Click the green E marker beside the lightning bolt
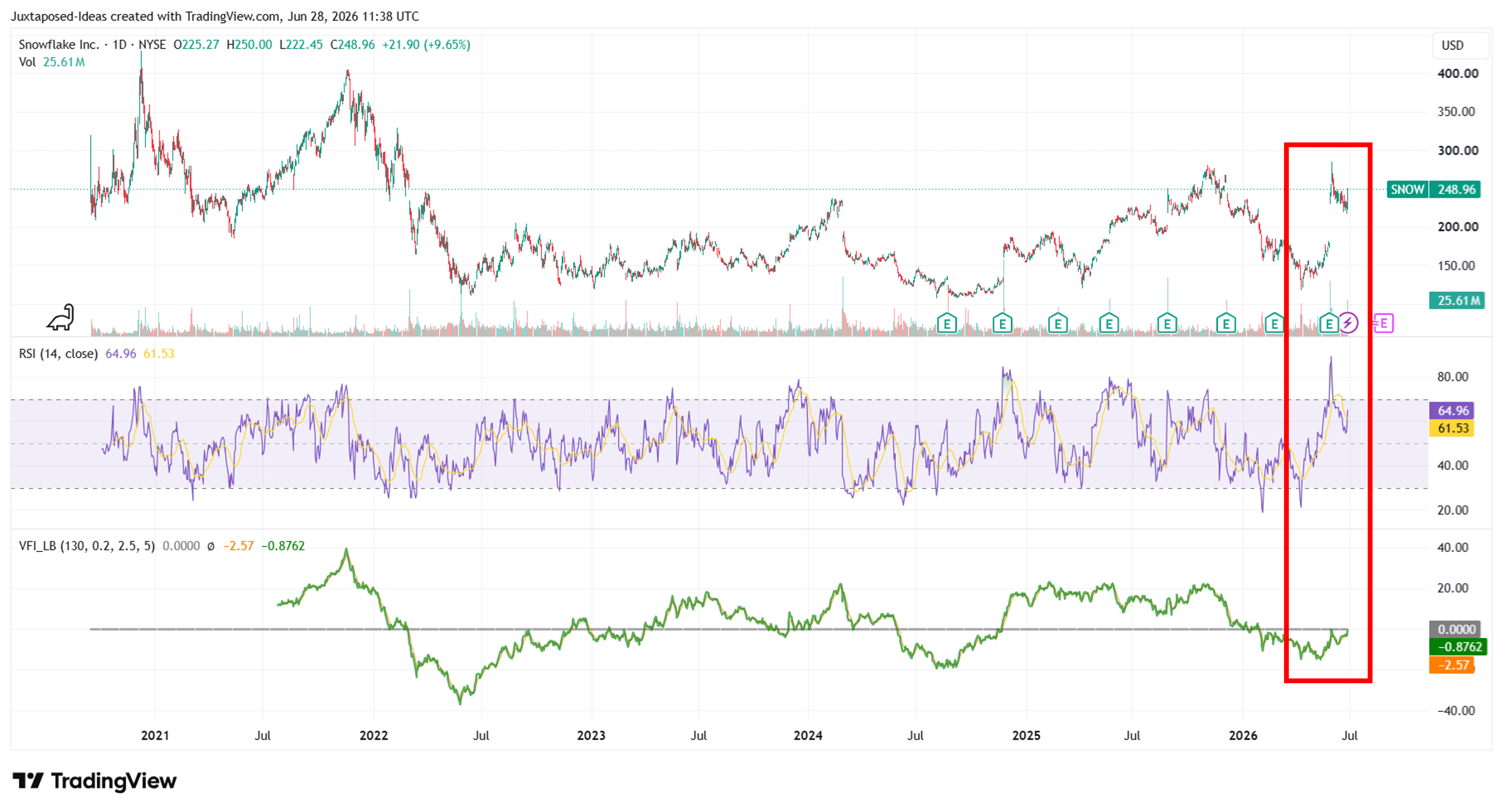 pos(1328,322)
